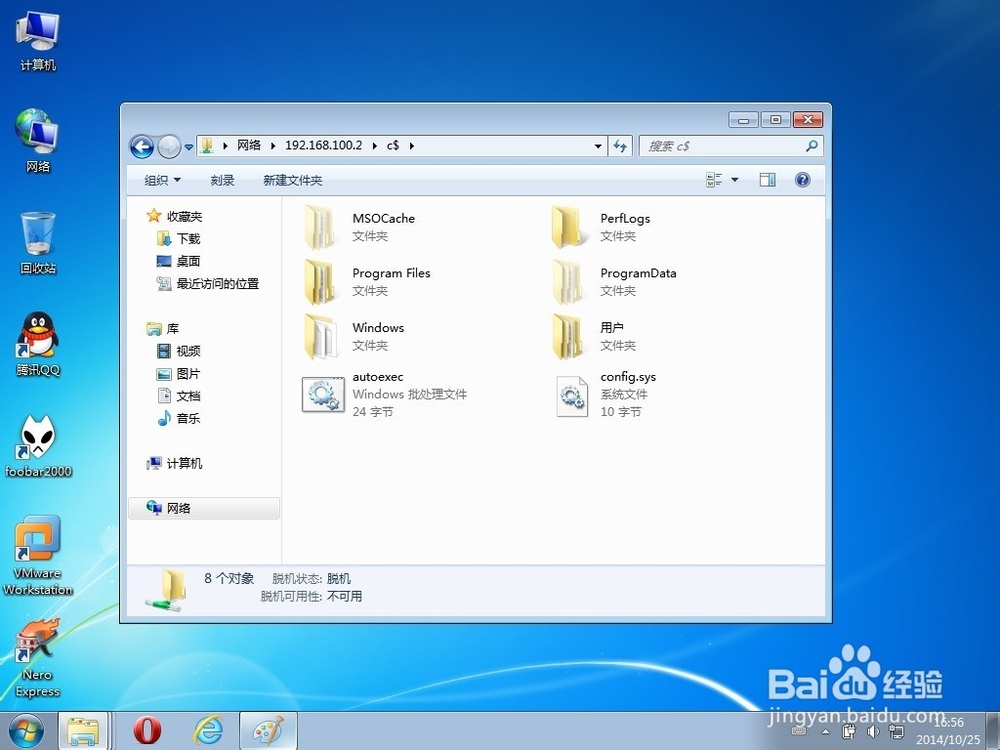Switch to Paint on the taskbar
Screen dimensions: 1000x750
tap(268, 731)
